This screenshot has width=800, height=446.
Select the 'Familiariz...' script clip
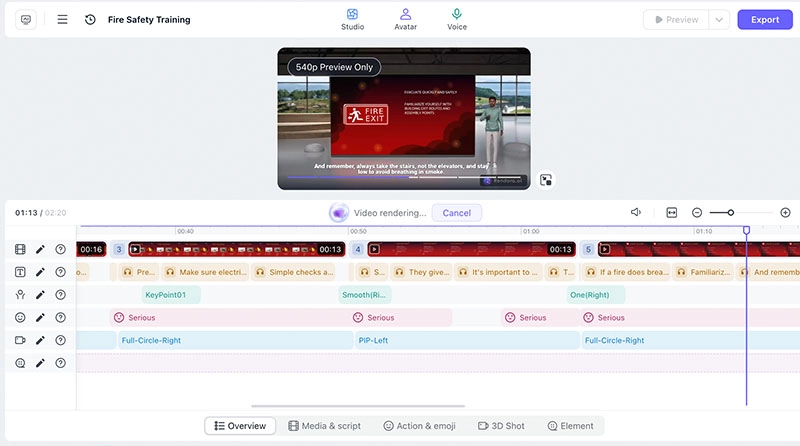click(704, 272)
